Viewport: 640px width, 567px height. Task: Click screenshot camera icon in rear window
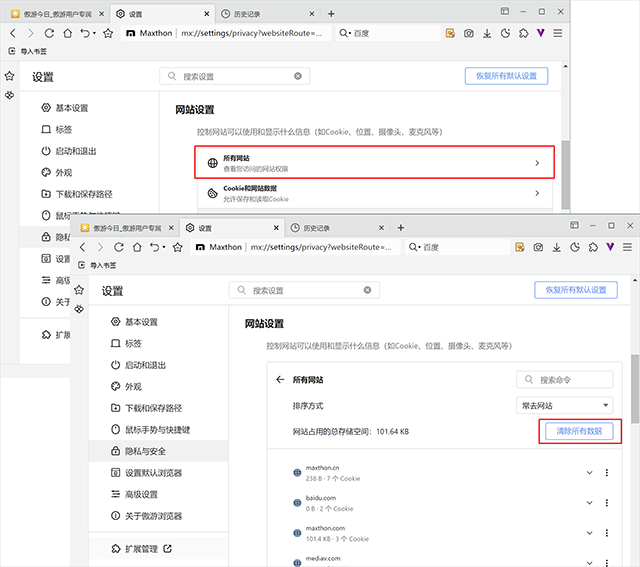click(469, 33)
